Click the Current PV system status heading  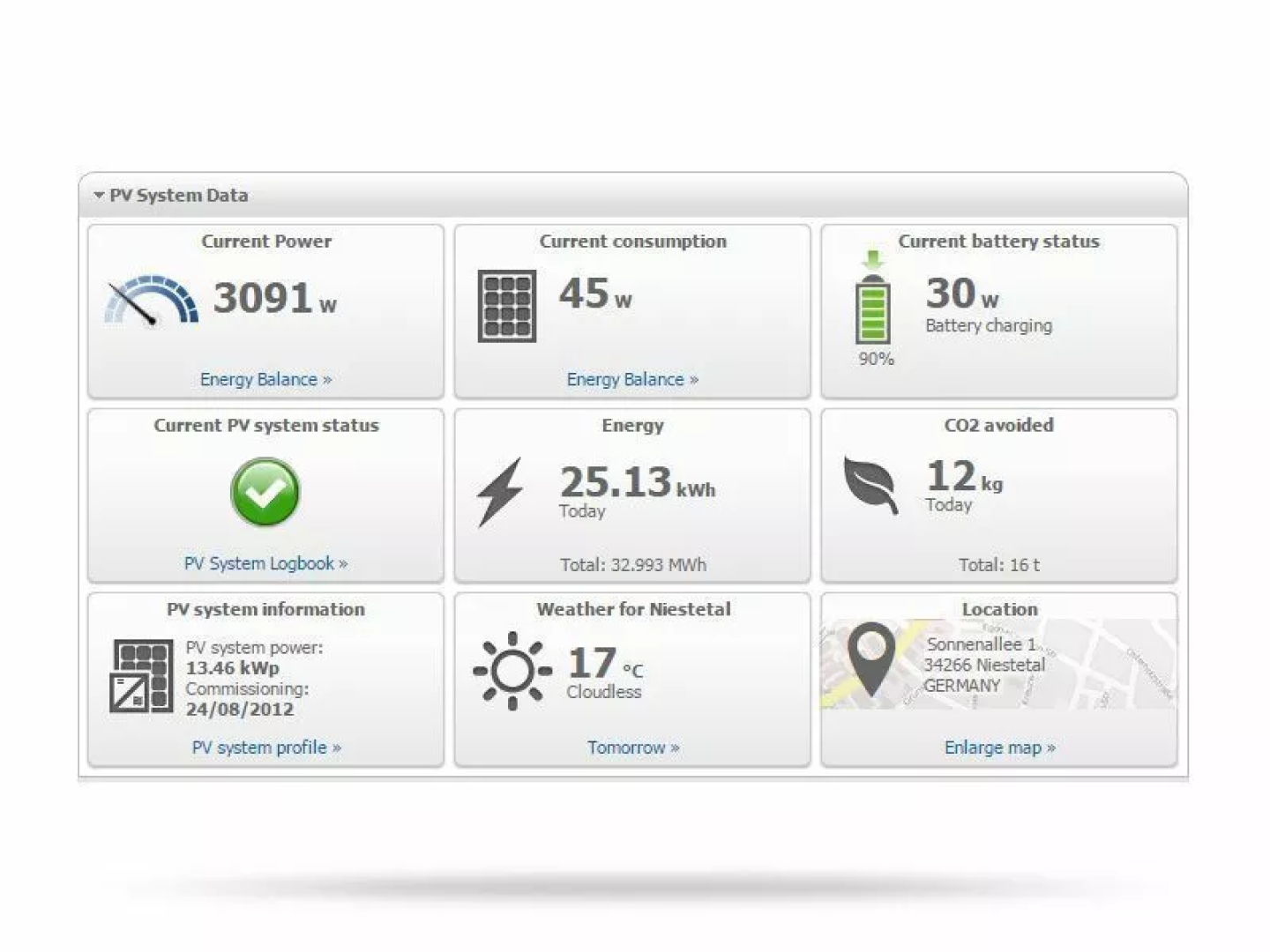click(266, 426)
